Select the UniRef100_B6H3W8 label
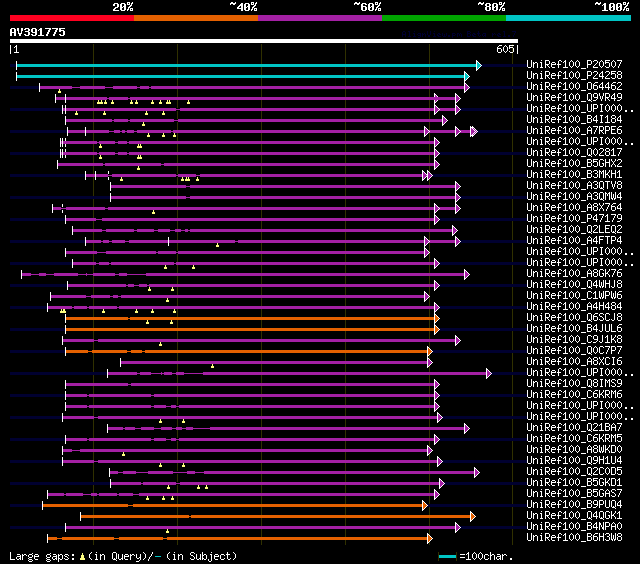The image size is (640, 564). coord(574,538)
